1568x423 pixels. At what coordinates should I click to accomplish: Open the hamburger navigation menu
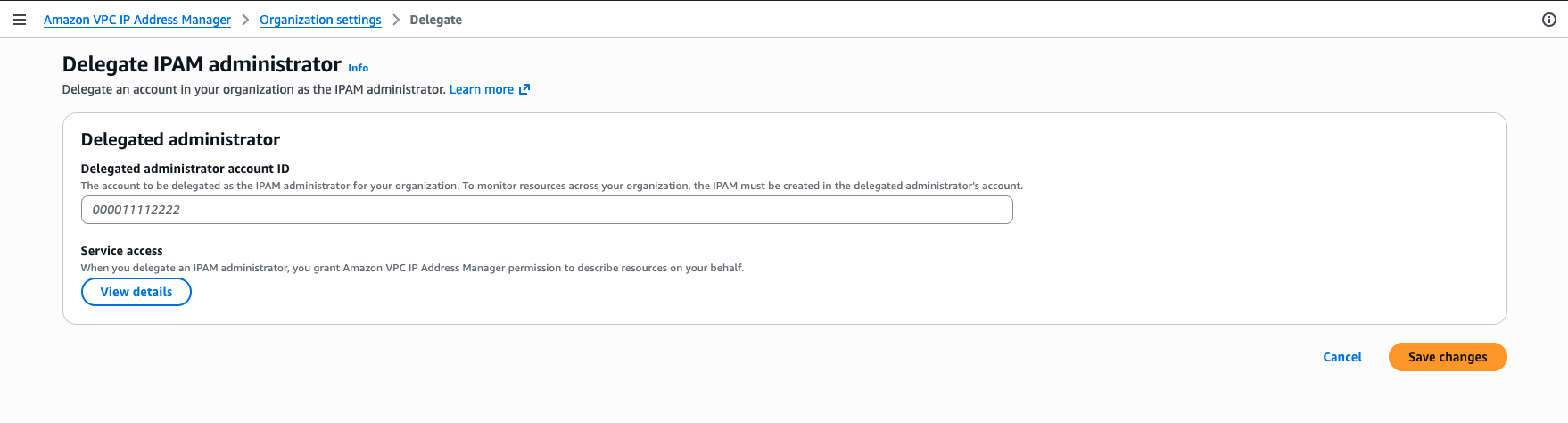[20, 20]
